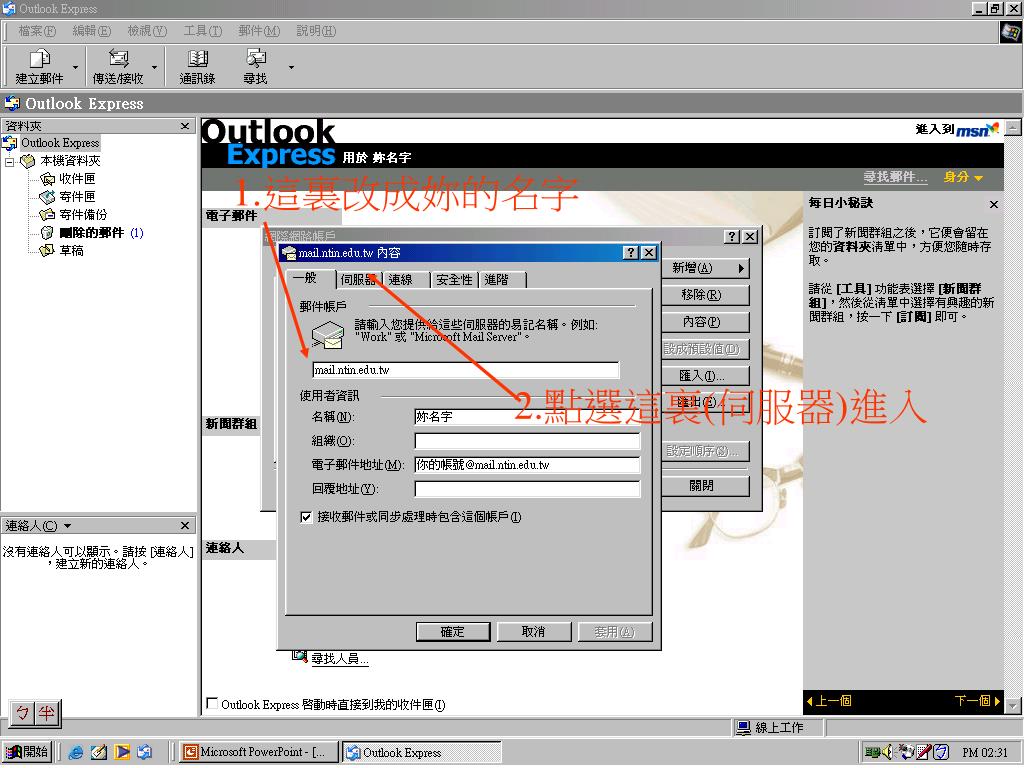Image resolution: width=1024 pixels, height=768 pixels.
Task: Open the 說明(H) menu
Action: click(316, 31)
